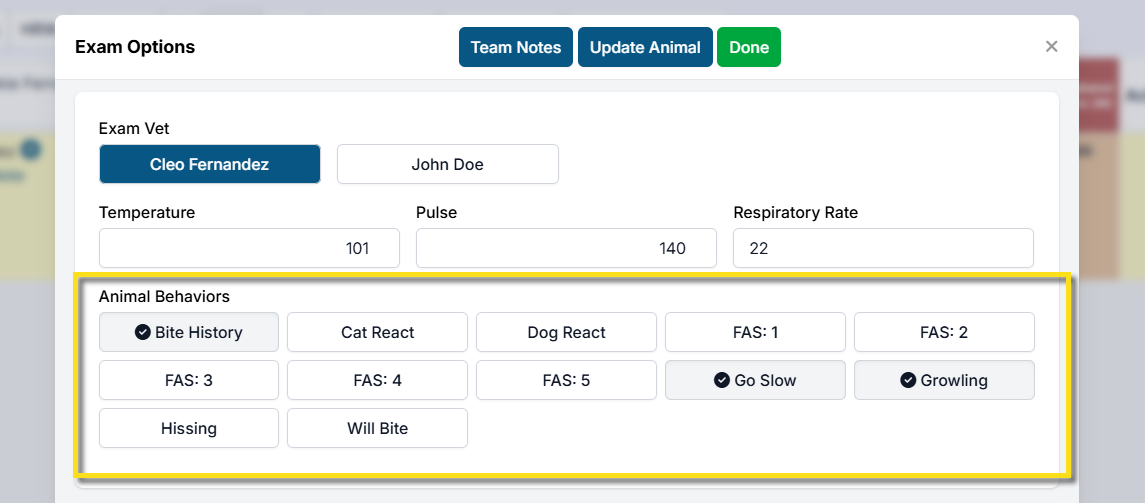This screenshot has width=1145, height=503.
Task: Uncheck the Bite History behavior
Action: 189,332
